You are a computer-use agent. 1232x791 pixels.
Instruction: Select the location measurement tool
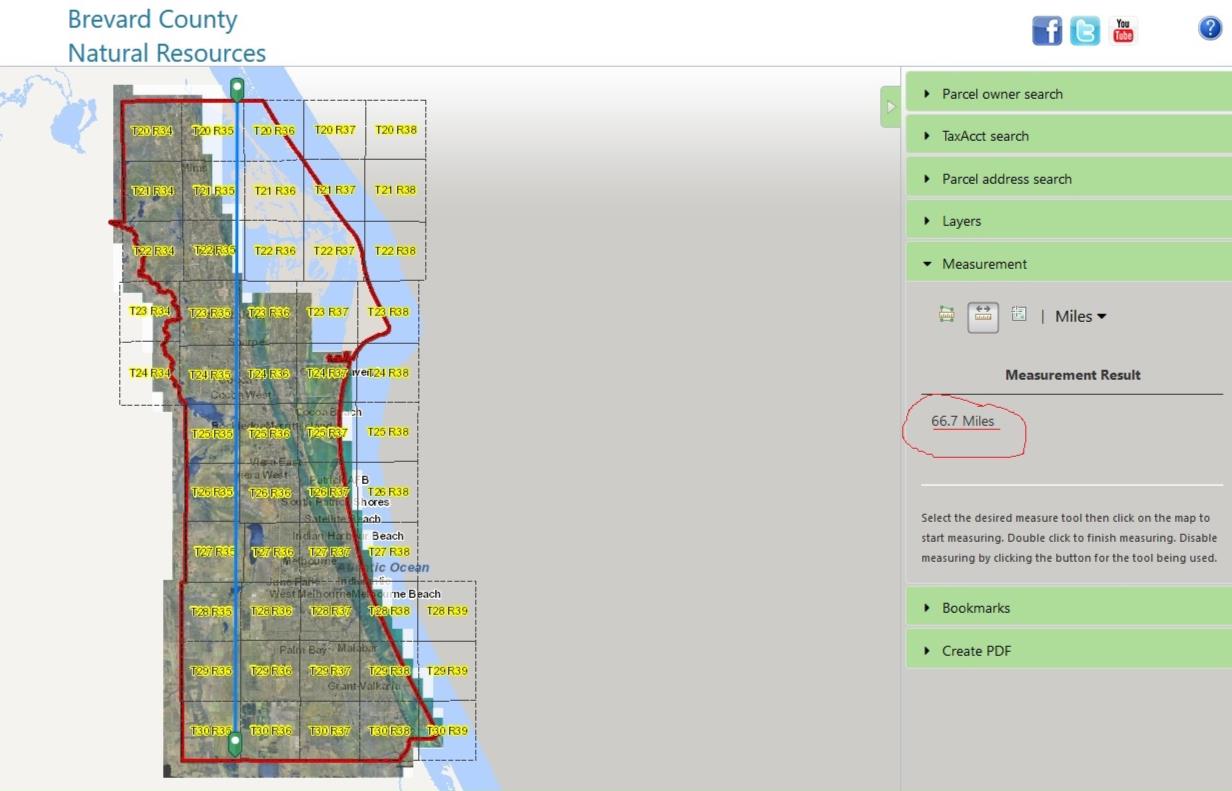pos(1019,314)
